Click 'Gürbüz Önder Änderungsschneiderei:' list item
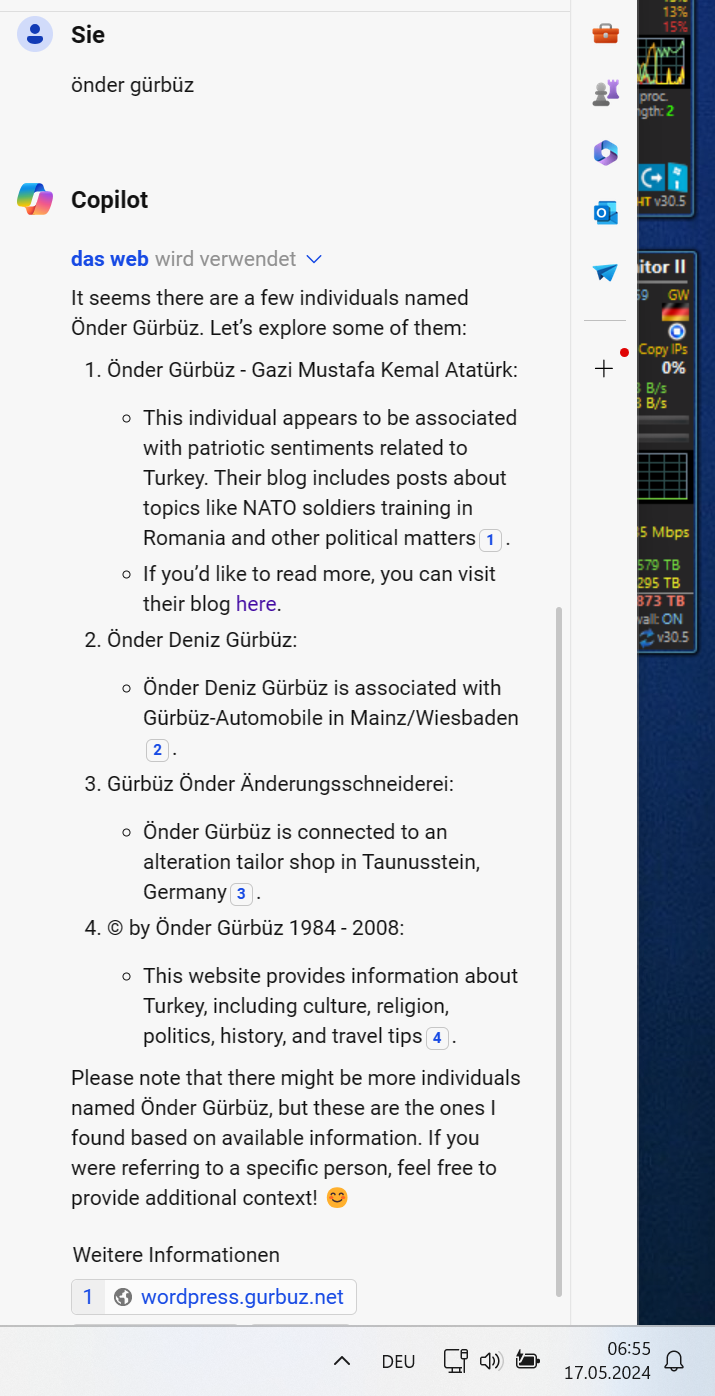The width and height of the screenshot is (715, 1396). (x=280, y=784)
